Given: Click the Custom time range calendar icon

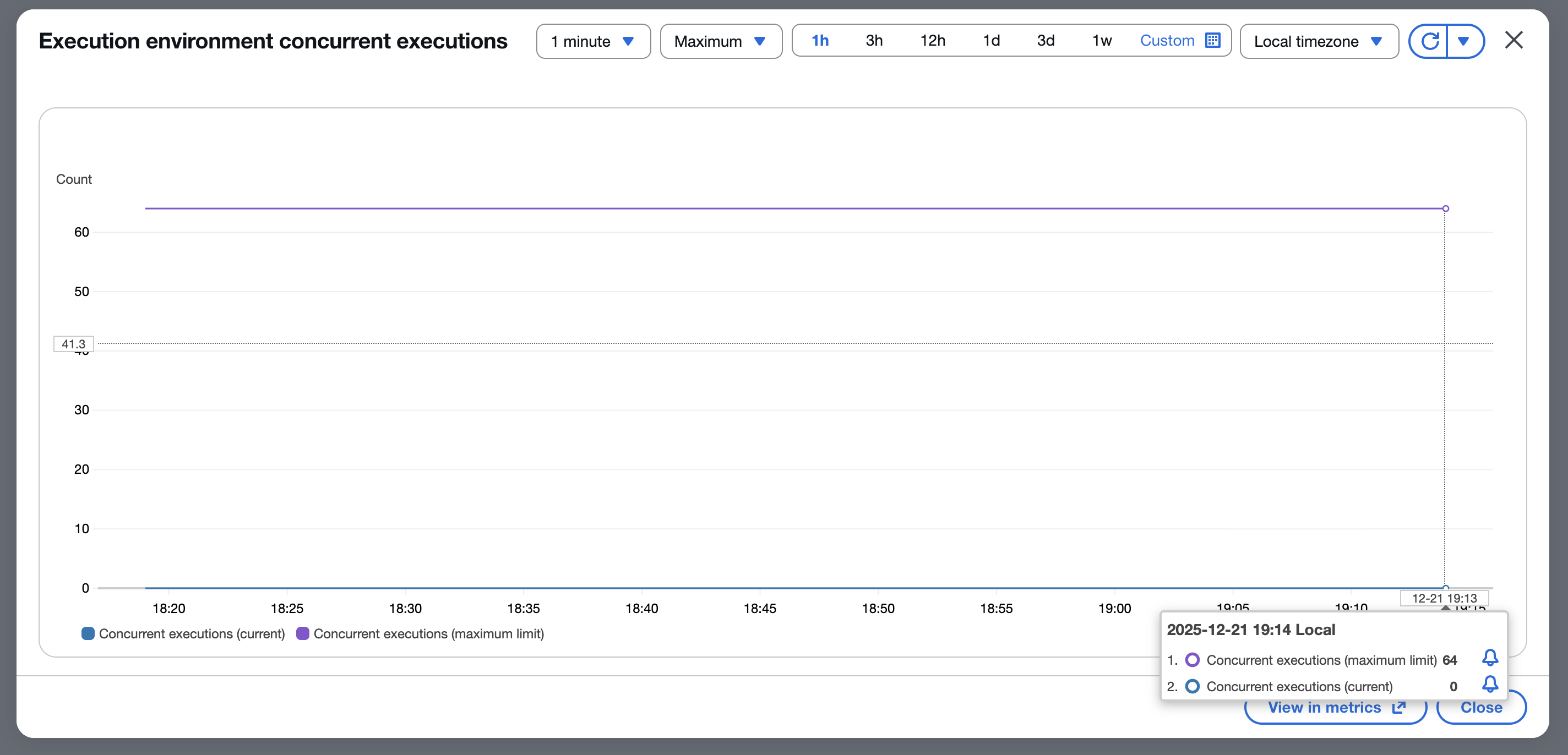Looking at the screenshot, I should coord(1212,41).
